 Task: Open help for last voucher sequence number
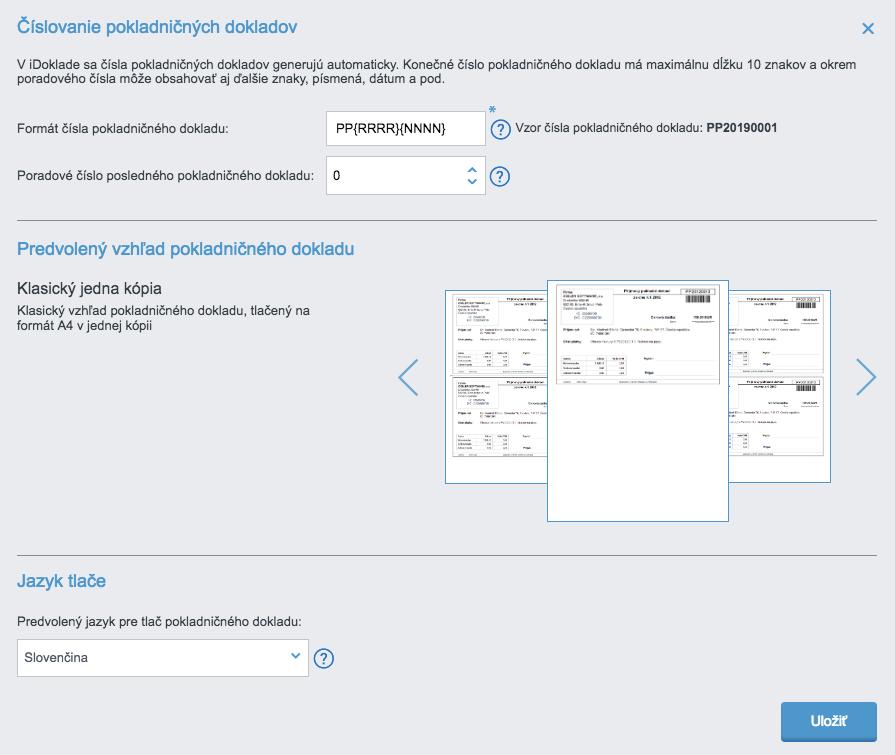(501, 177)
